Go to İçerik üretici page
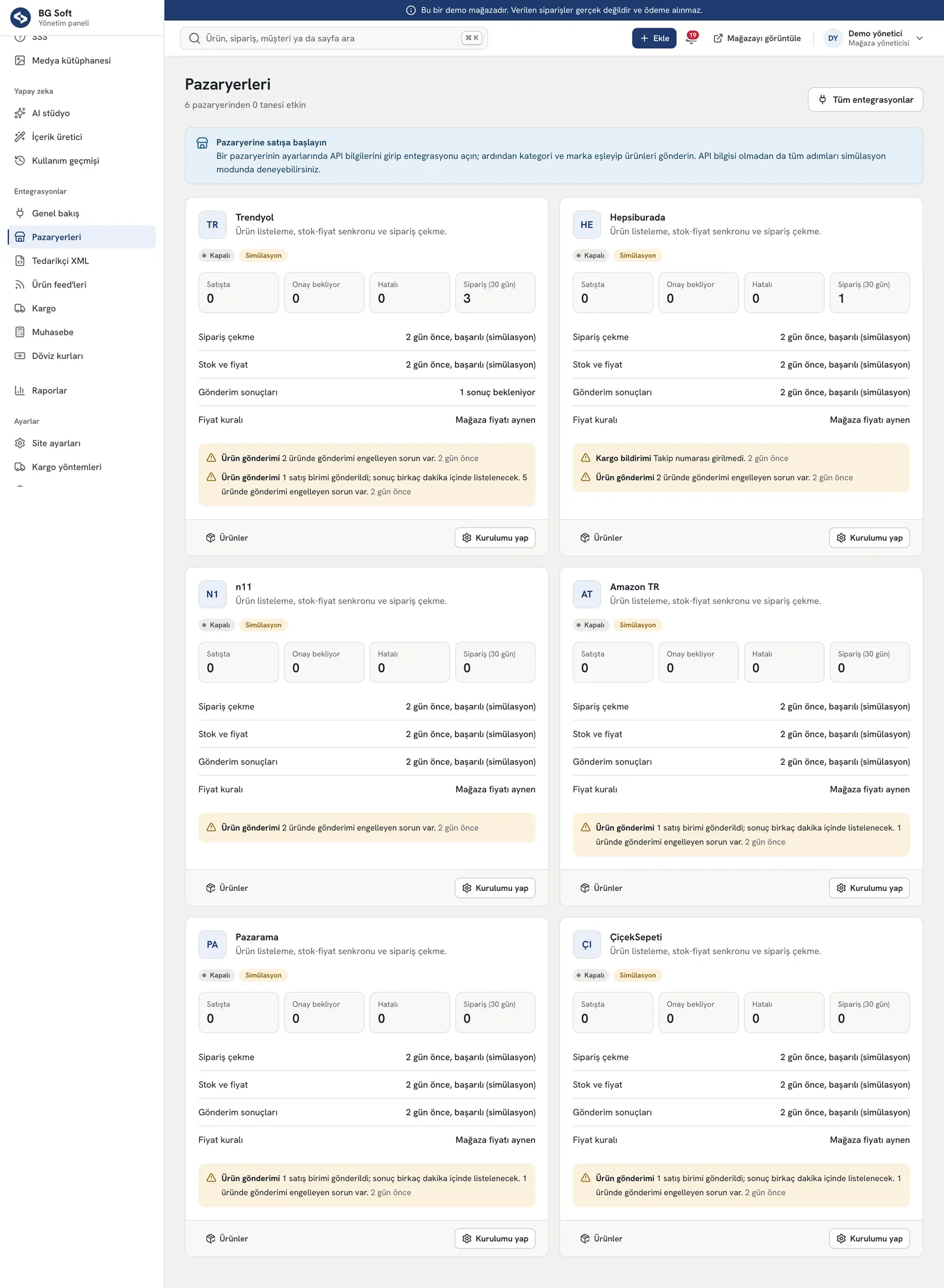Image resolution: width=944 pixels, height=1288 pixels. pyautogui.click(x=81, y=137)
